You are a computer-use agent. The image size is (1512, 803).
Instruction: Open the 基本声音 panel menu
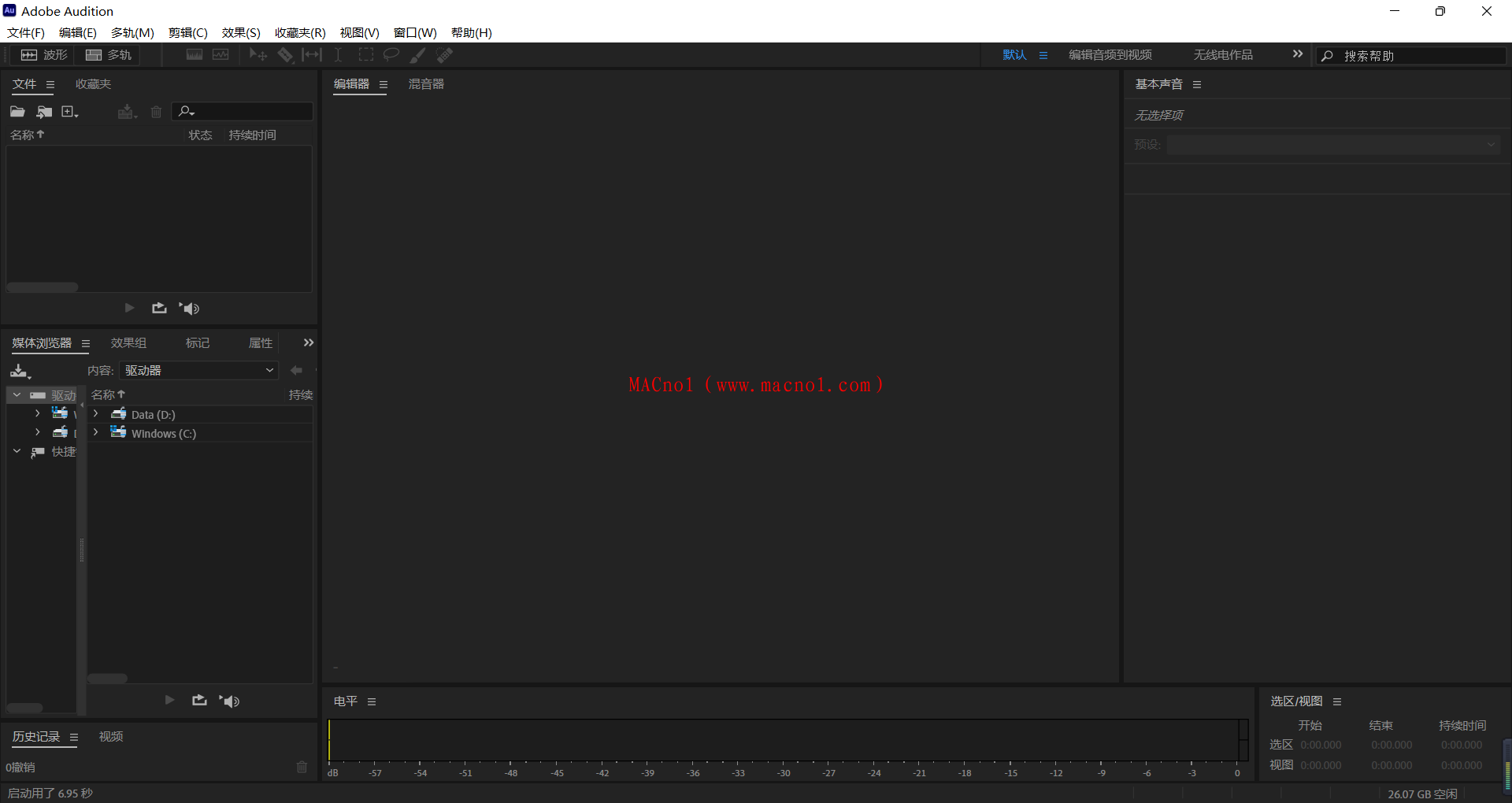[x=1197, y=84]
